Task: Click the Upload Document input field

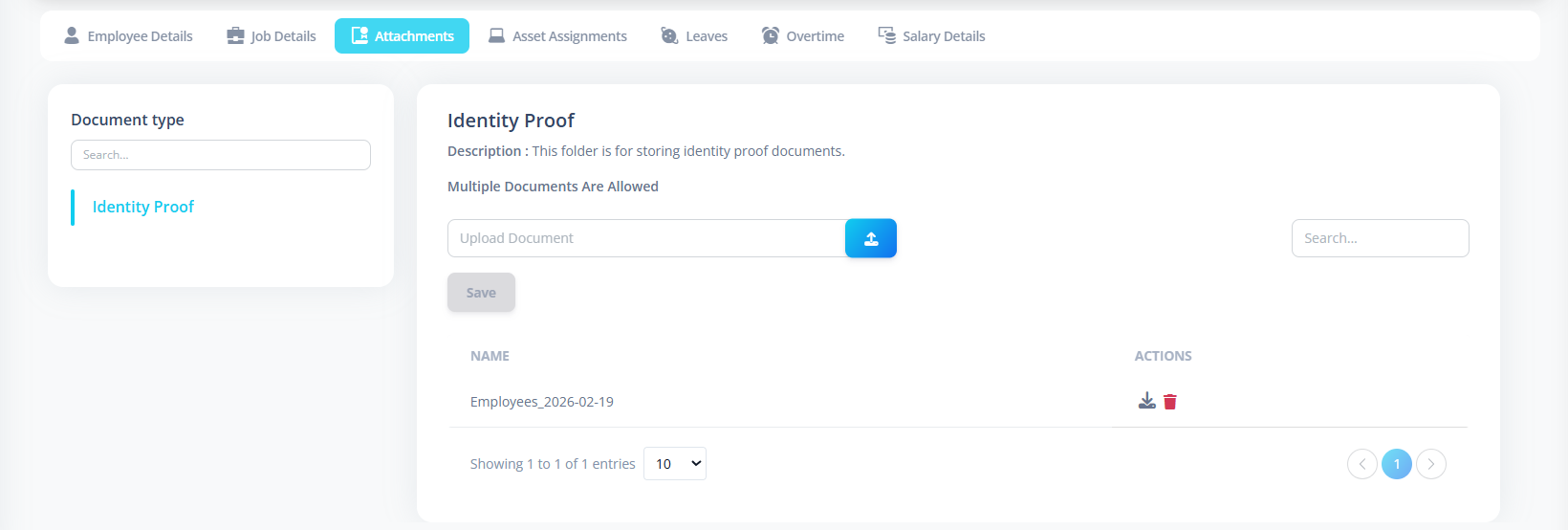Action: pos(646,238)
